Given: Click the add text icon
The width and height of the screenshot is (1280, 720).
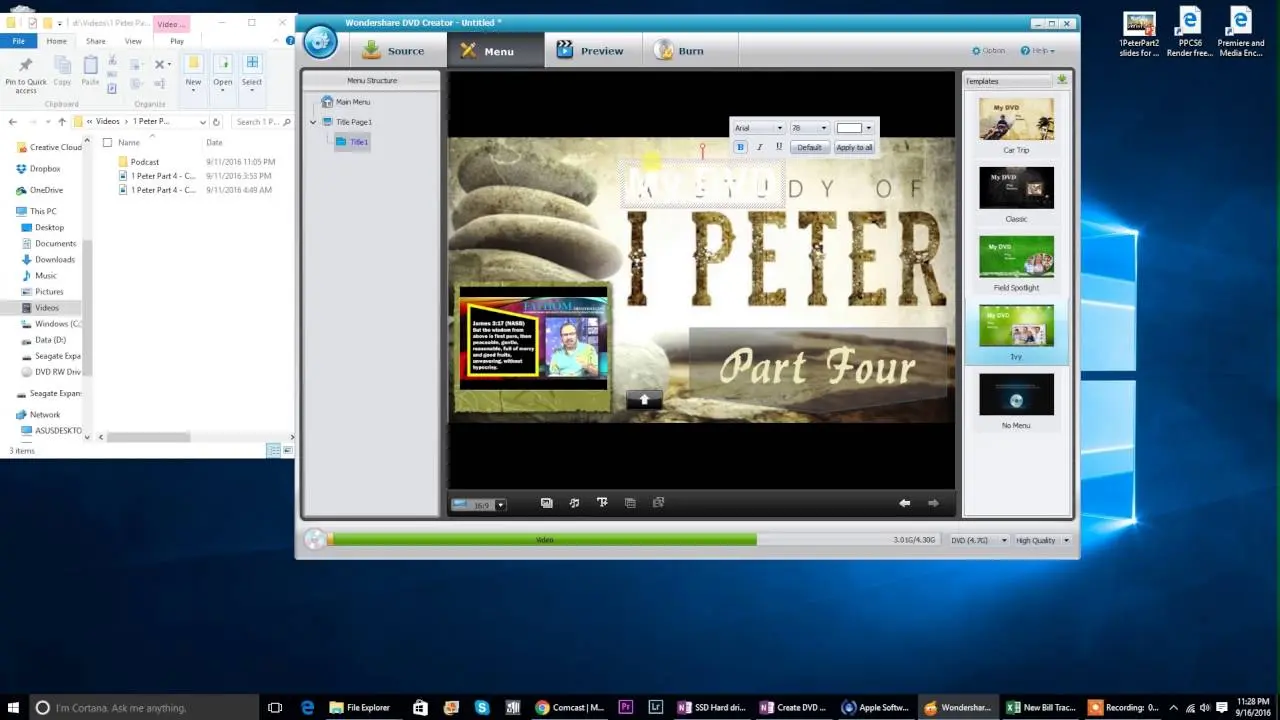Looking at the screenshot, I should [x=602, y=503].
